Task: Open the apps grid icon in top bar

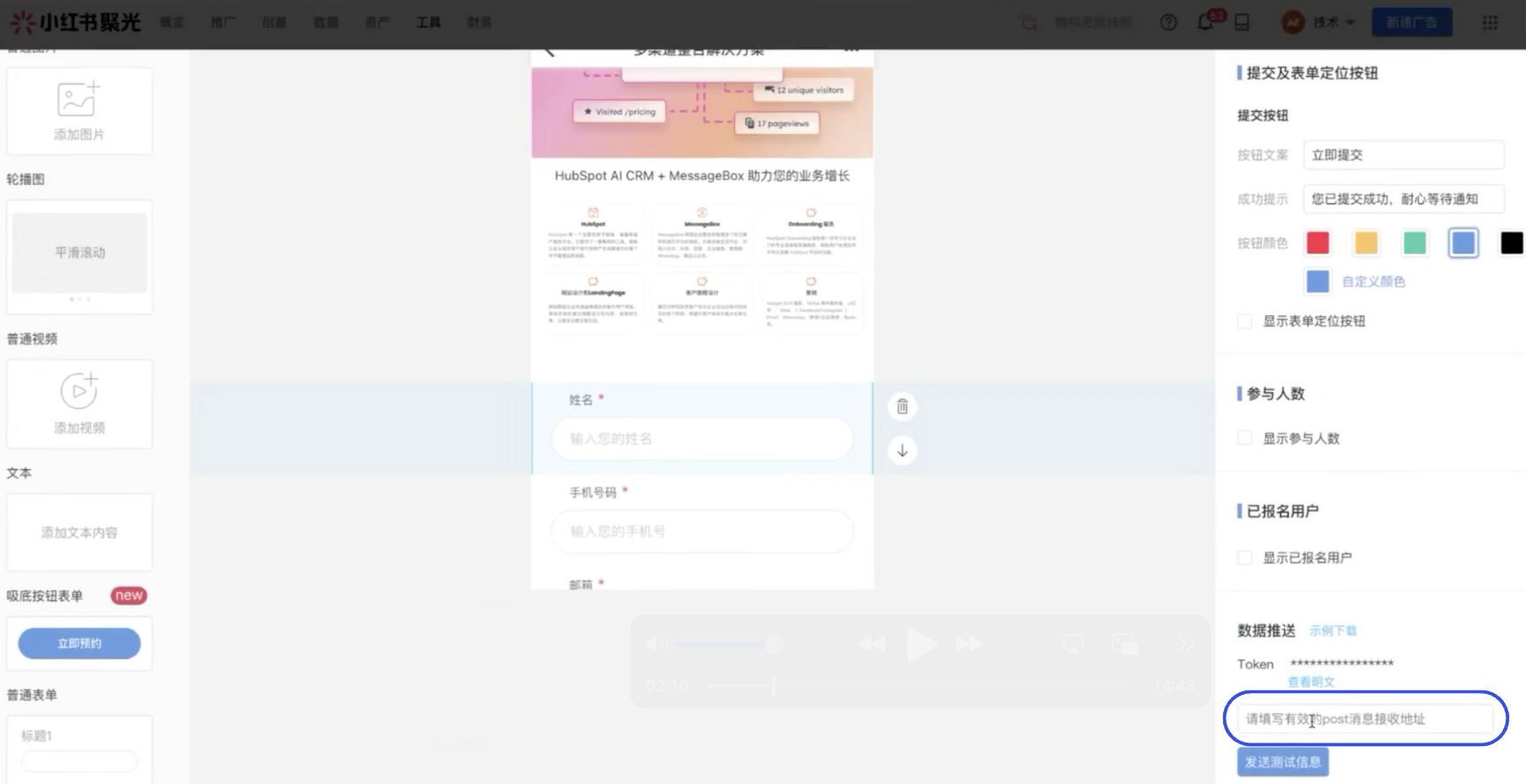Action: tap(1490, 22)
